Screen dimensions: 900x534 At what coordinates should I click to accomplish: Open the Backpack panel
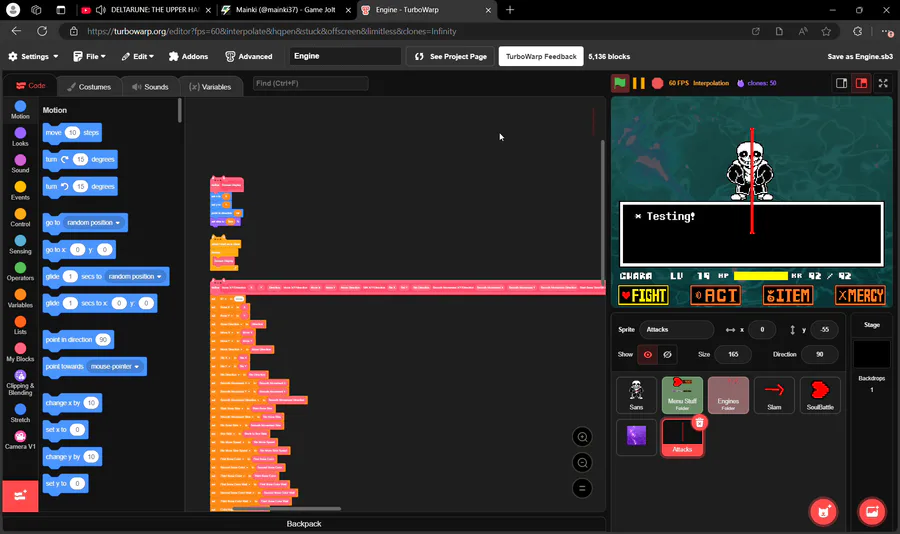[304, 524]
